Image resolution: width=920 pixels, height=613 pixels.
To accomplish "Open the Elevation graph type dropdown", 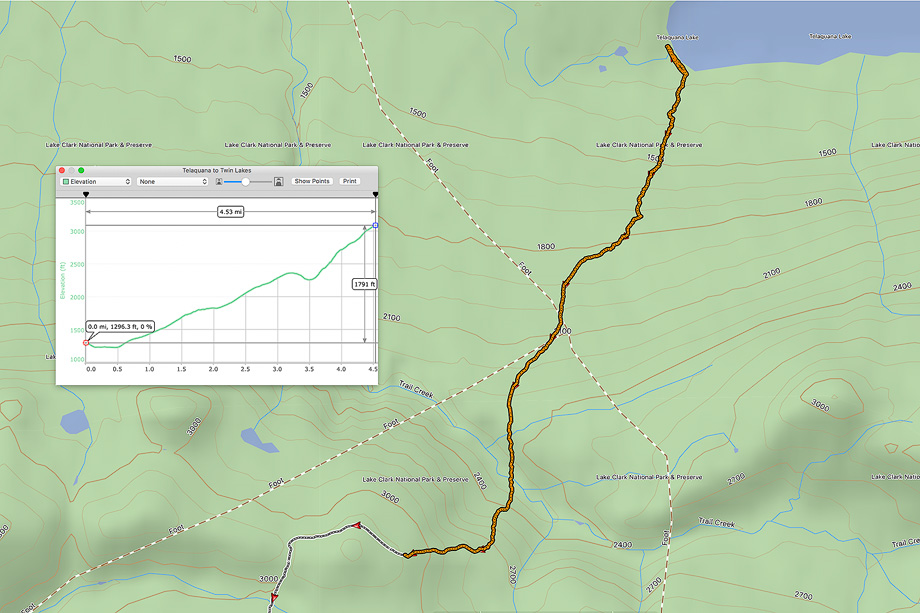I will pos(96,182).
